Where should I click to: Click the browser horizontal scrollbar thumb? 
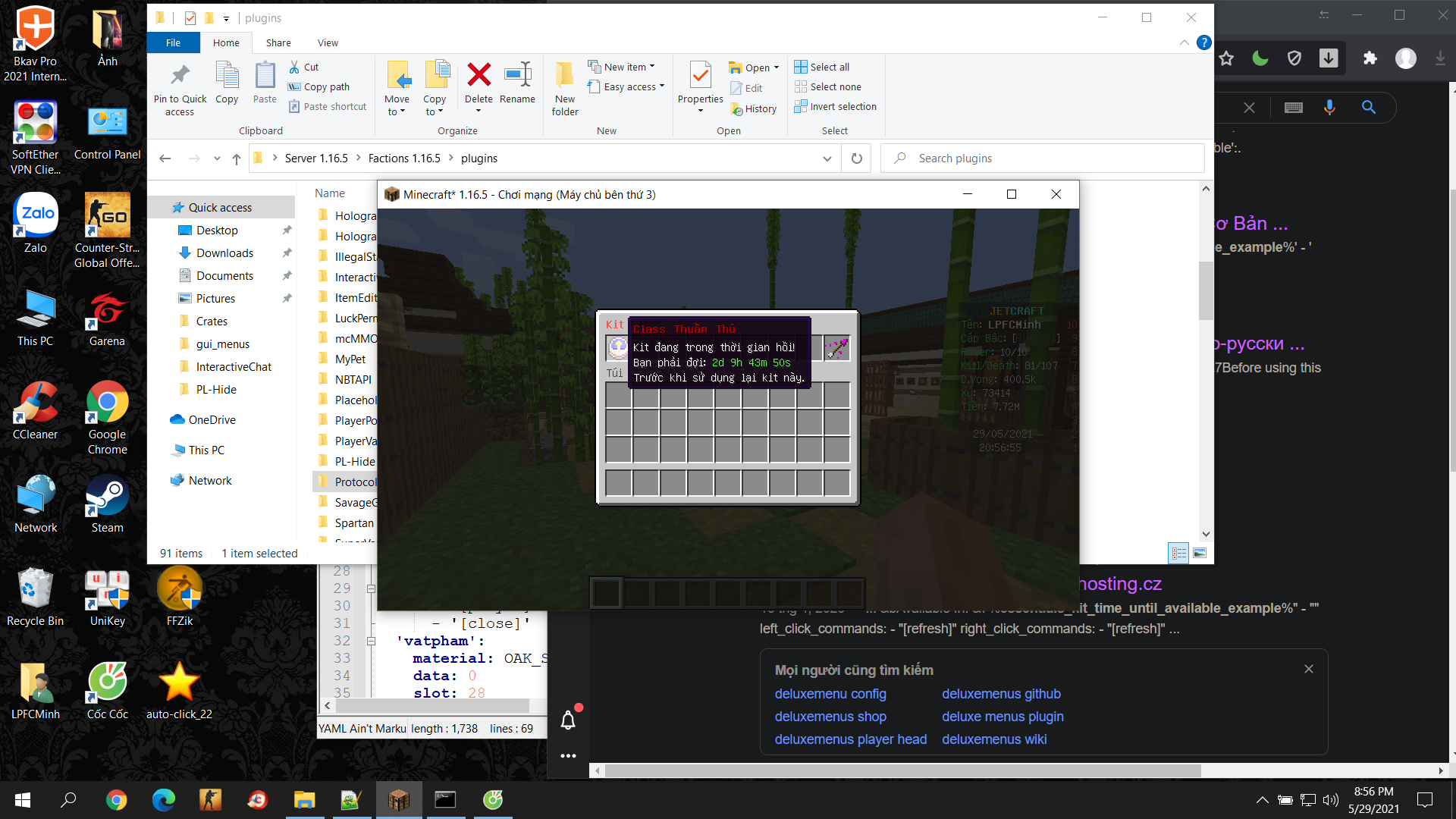(x=902, y=770)
